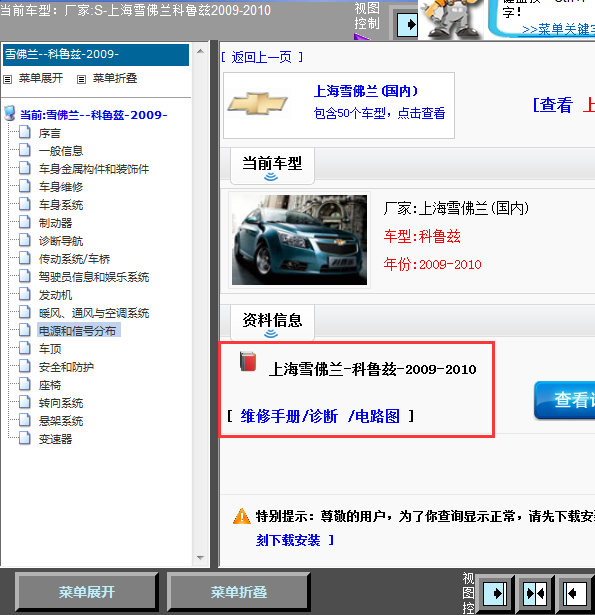Click the document icon beside 诊断导航
Image resolution: width=595 pixels, height=615 pixels.
pyautogui.click(x=25, y=240)
